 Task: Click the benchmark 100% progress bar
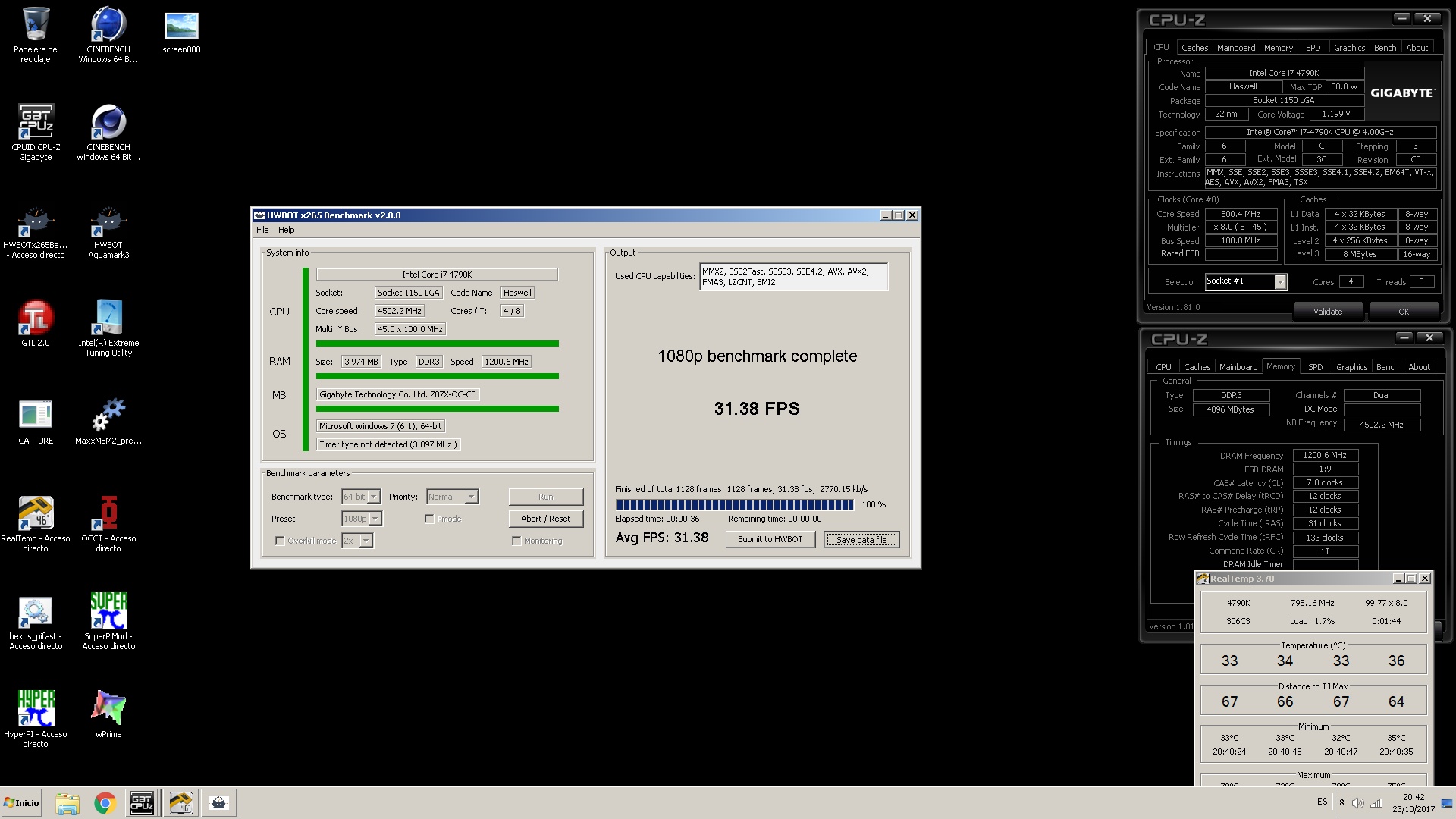pos(735,504)
